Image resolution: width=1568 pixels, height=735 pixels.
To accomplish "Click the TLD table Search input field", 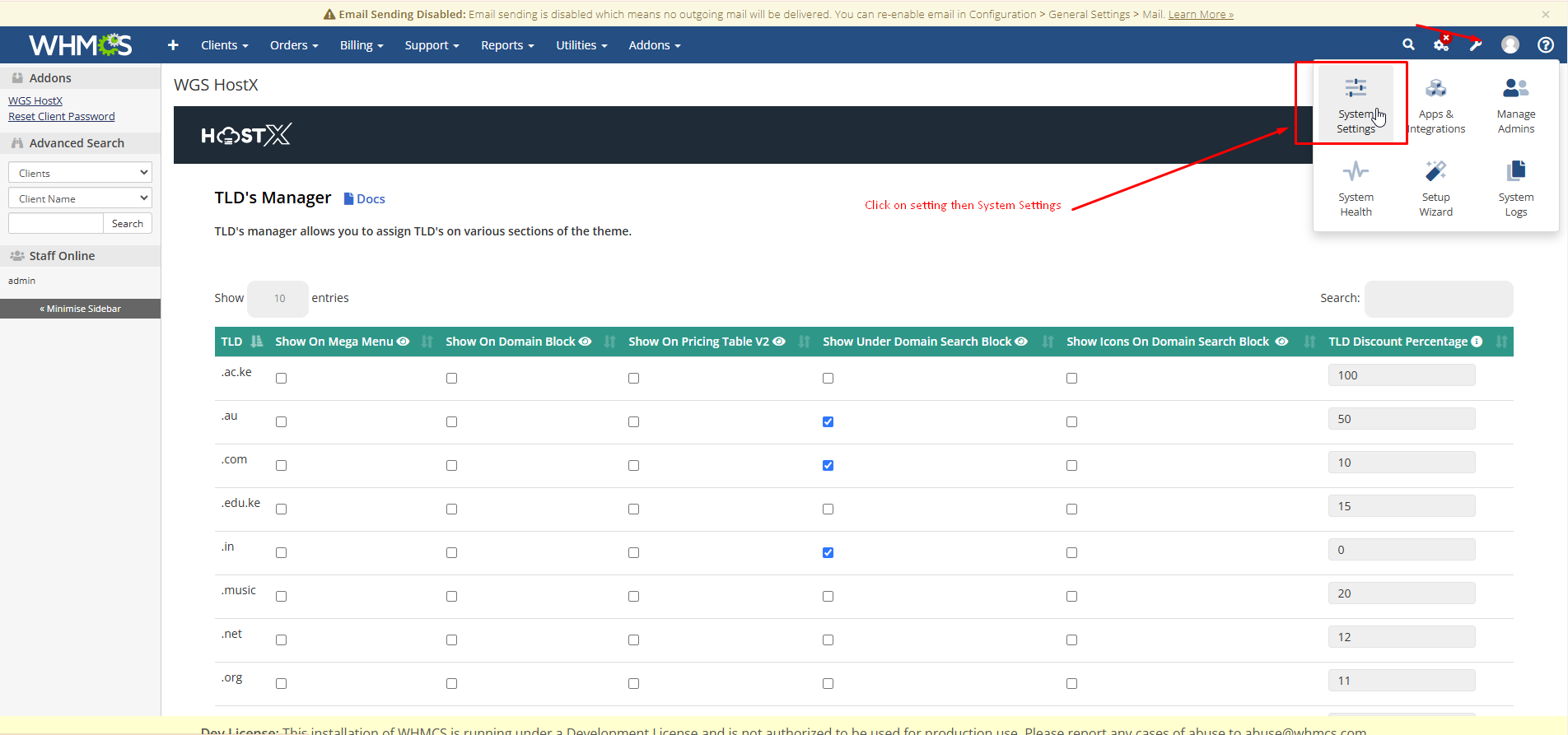I will pyautogui.click(x=1438, y=299).
